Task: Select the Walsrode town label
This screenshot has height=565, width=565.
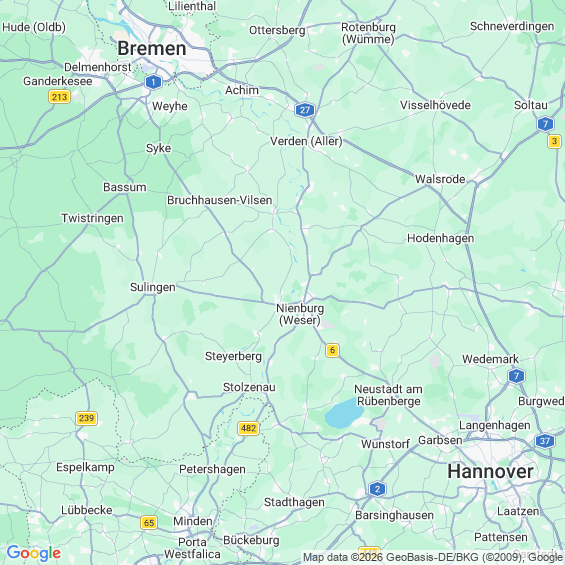Action: pos(440,179)
